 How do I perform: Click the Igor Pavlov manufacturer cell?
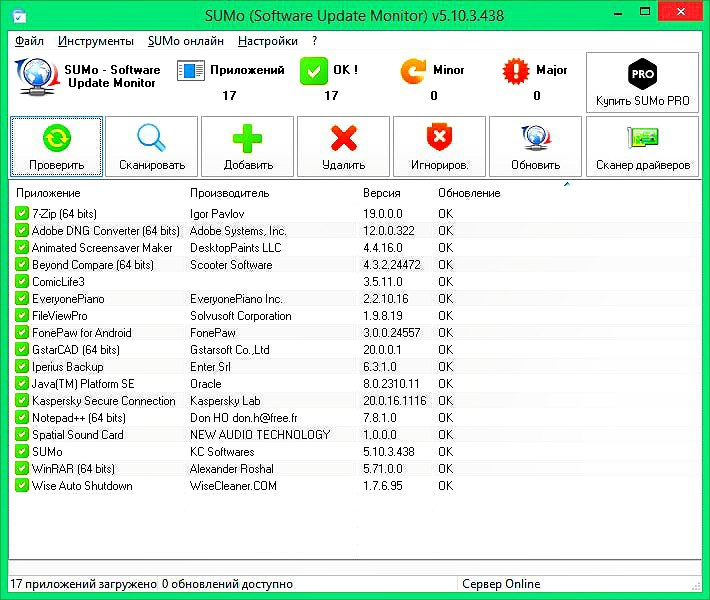pos(217,213)
